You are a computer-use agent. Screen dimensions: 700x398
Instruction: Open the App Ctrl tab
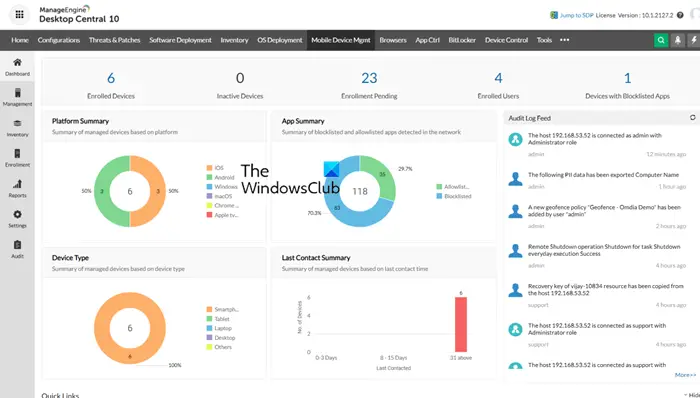tap(427, 40)
